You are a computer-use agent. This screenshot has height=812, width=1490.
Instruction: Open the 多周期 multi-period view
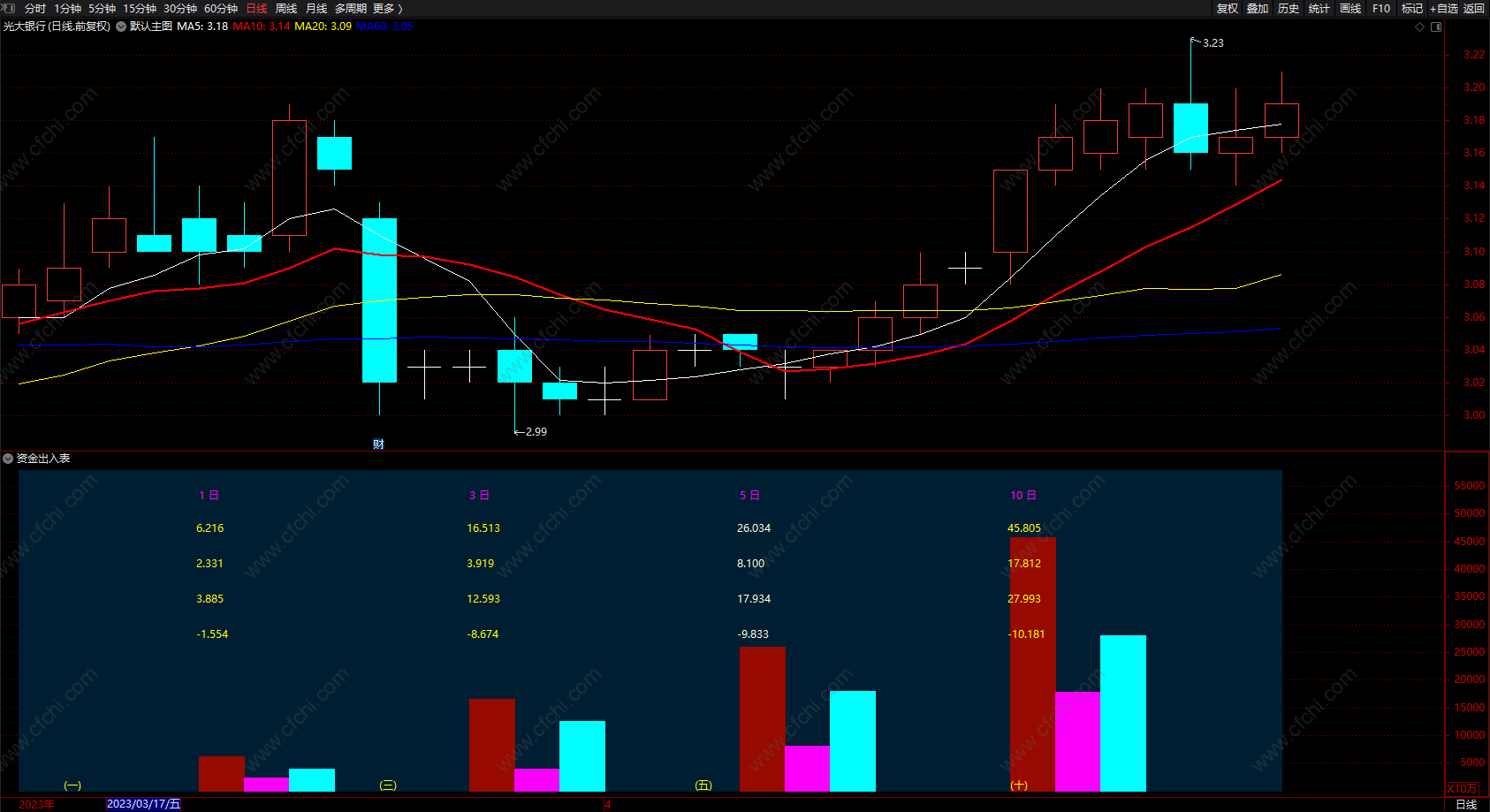tap(350, 8)
